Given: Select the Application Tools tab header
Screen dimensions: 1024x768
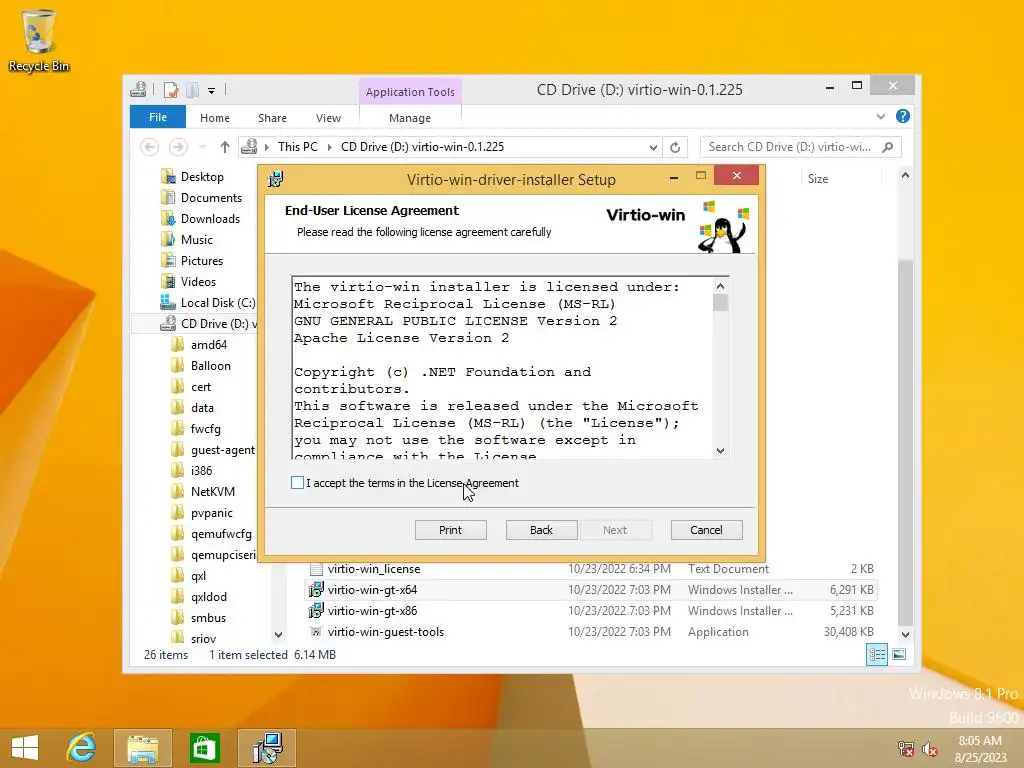Looking at the screenshot, I should 410,92.
